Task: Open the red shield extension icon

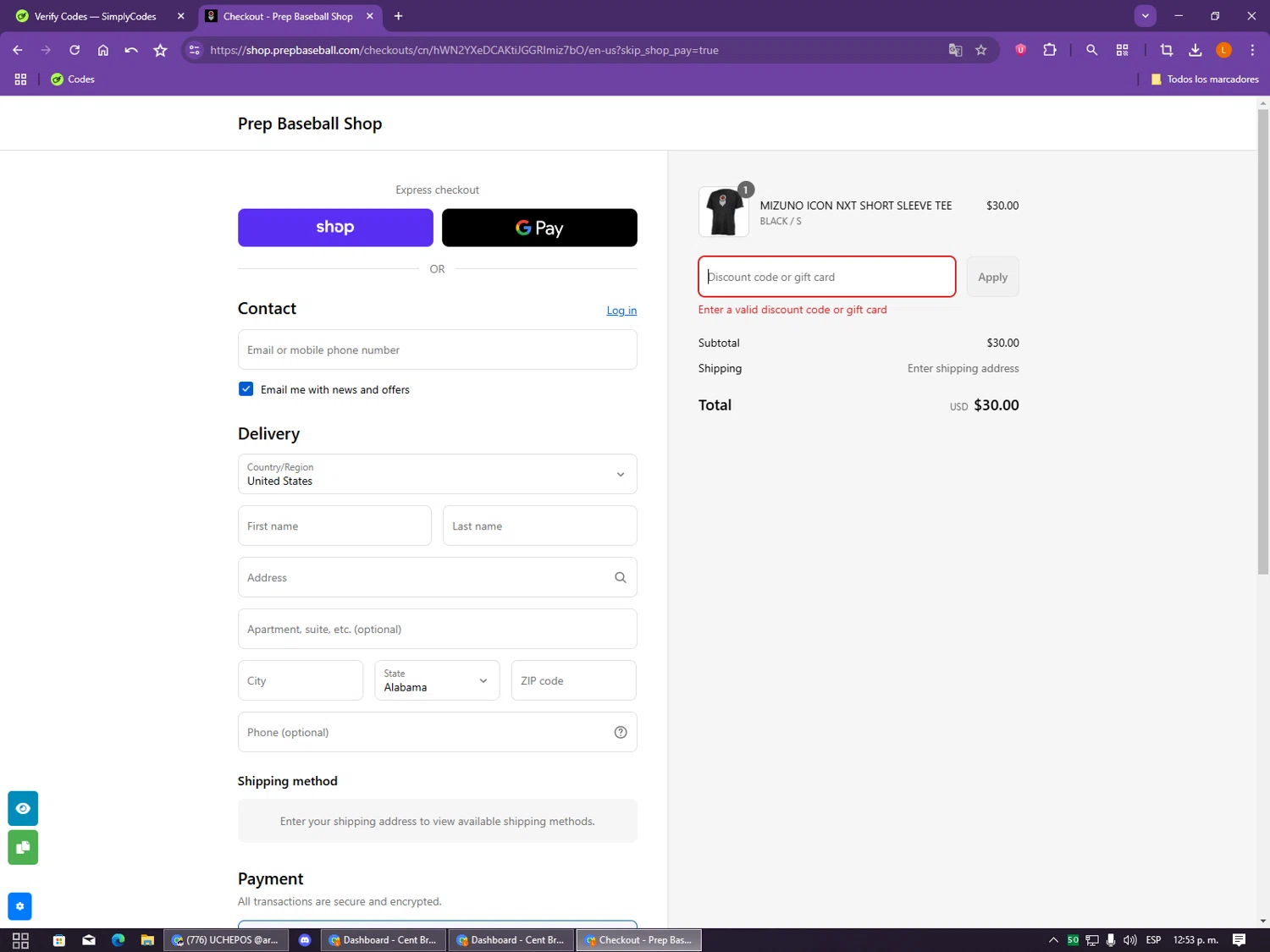Action: click(1021, 50)
